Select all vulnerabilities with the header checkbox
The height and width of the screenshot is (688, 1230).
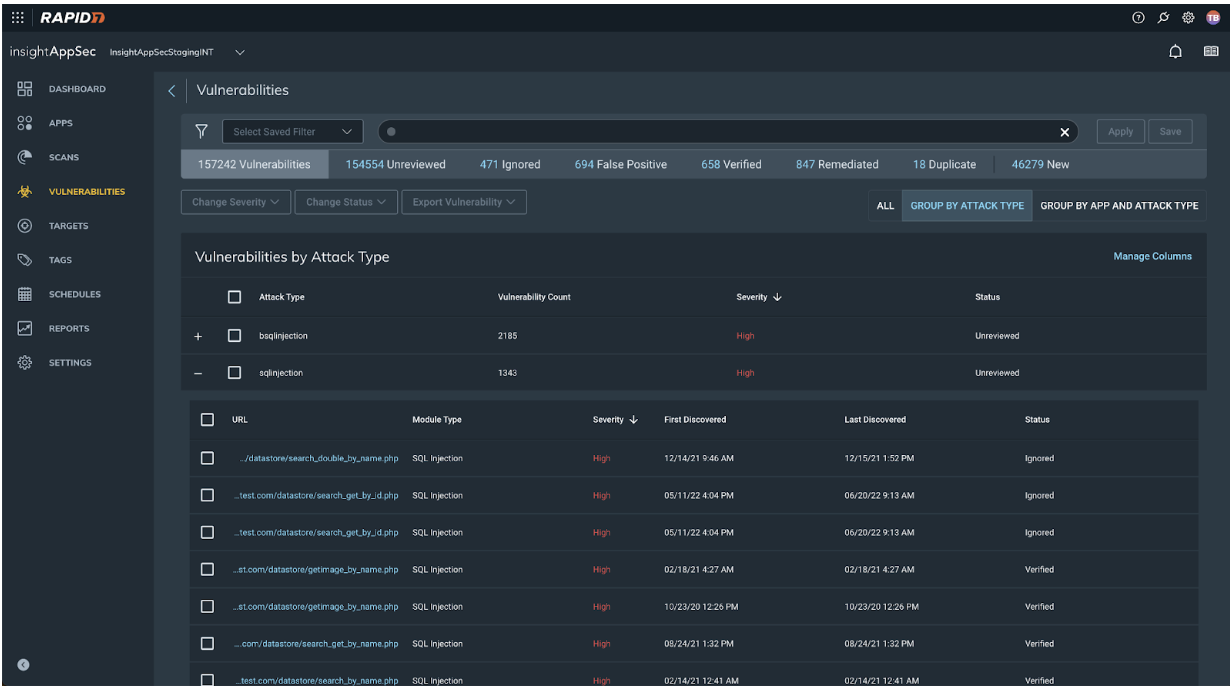click(236, 297)
